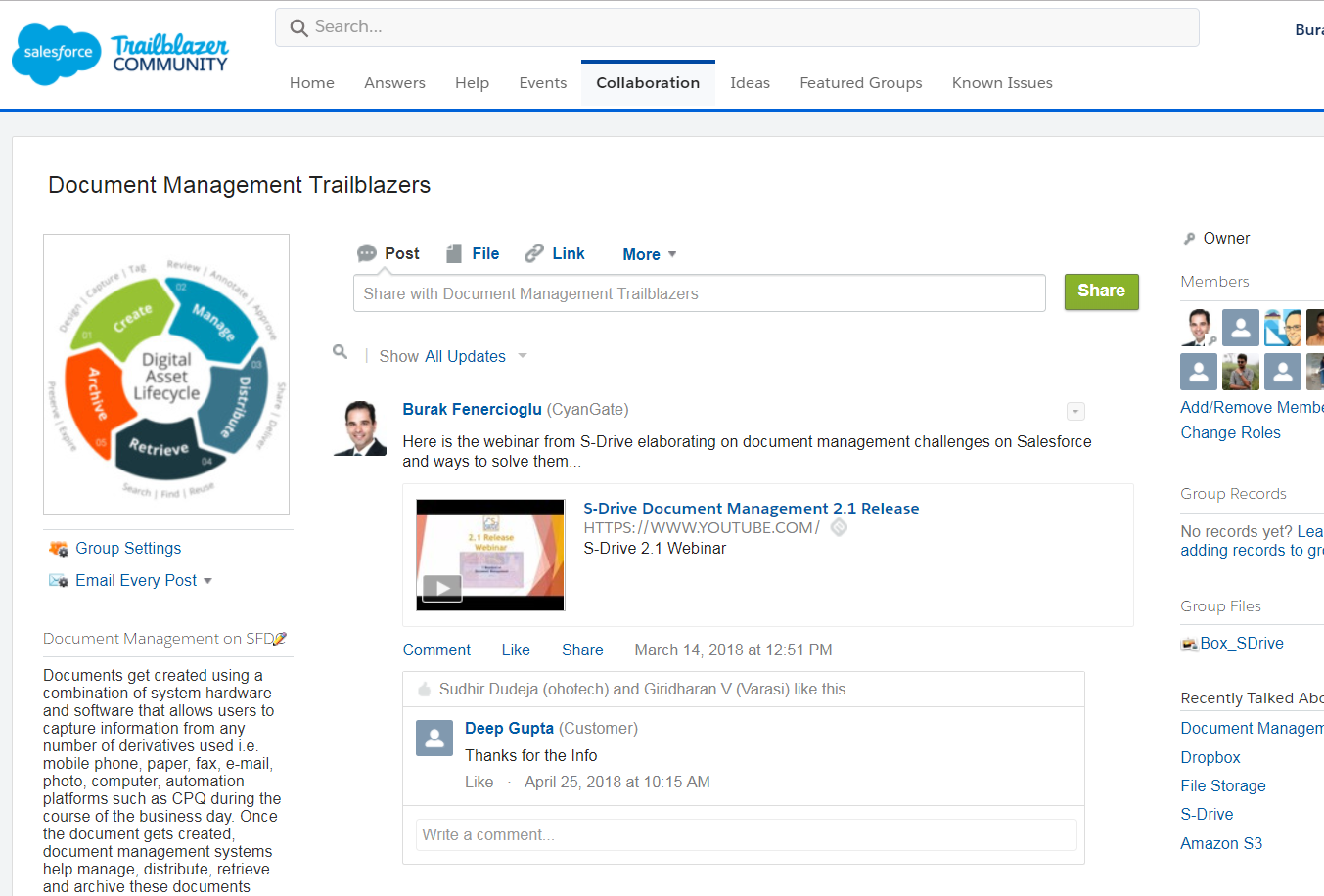Image resolution: width=1324 pixels, height=896 pixels.
Task: Click the green Share button
Action: 1102,291
